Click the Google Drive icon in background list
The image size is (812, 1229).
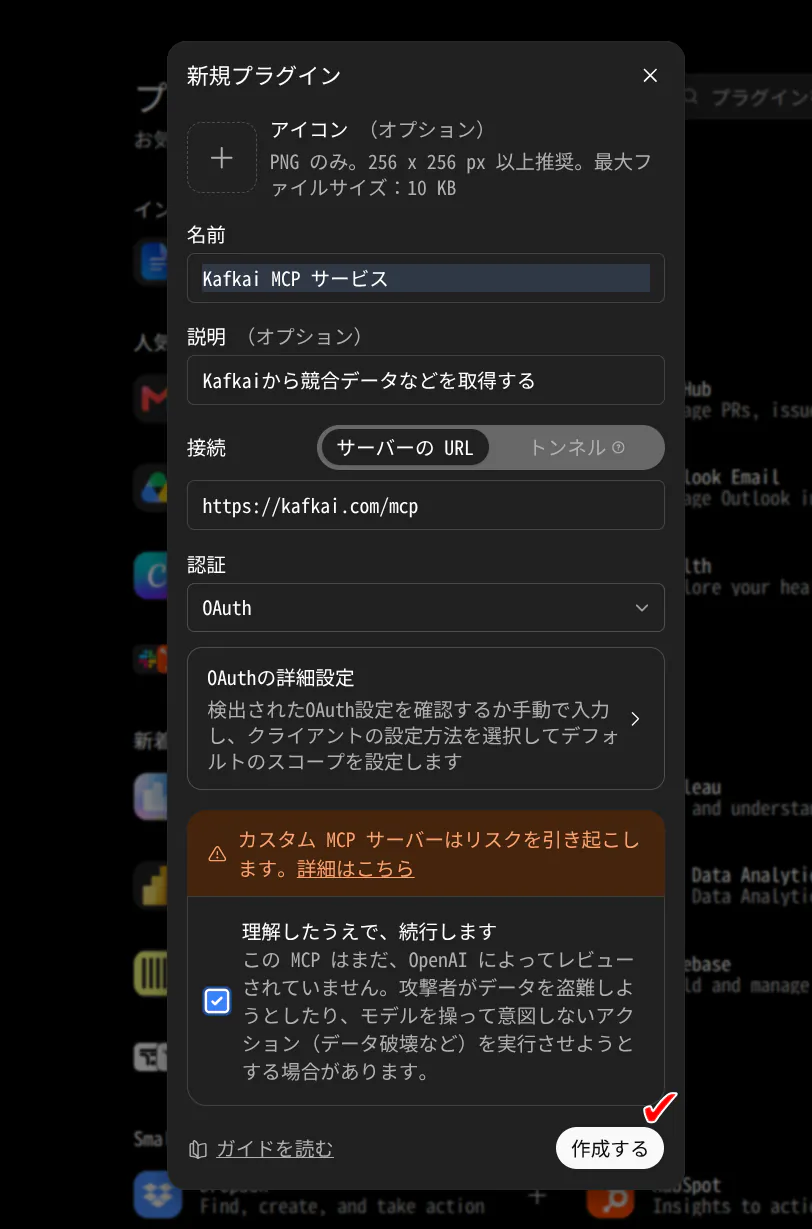point(151,488)
